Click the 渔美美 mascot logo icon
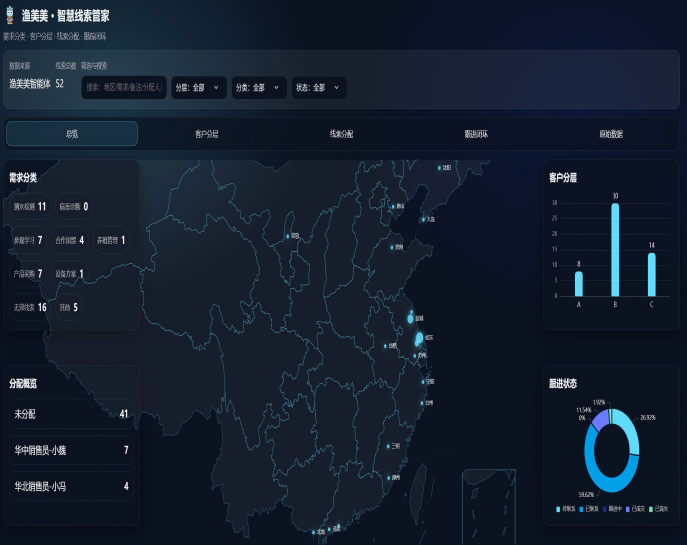 [11, 17]
